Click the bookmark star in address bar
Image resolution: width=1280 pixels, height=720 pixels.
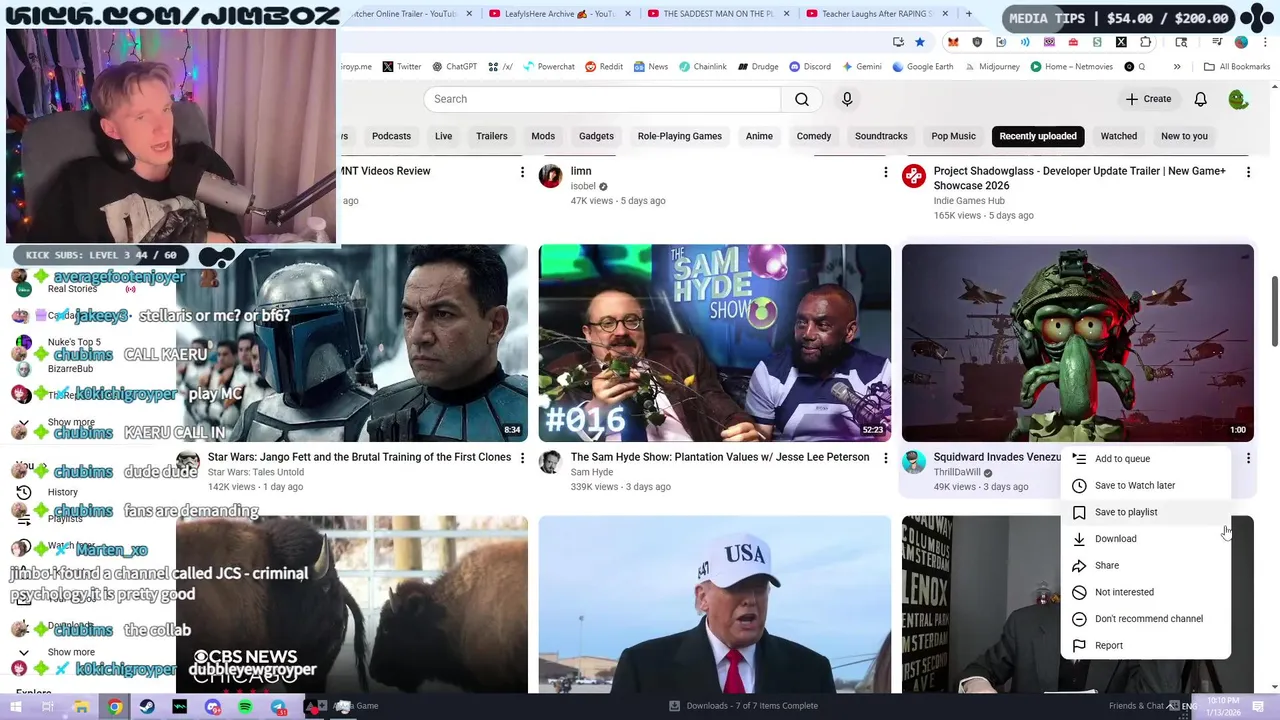click(x=920, y=42)
